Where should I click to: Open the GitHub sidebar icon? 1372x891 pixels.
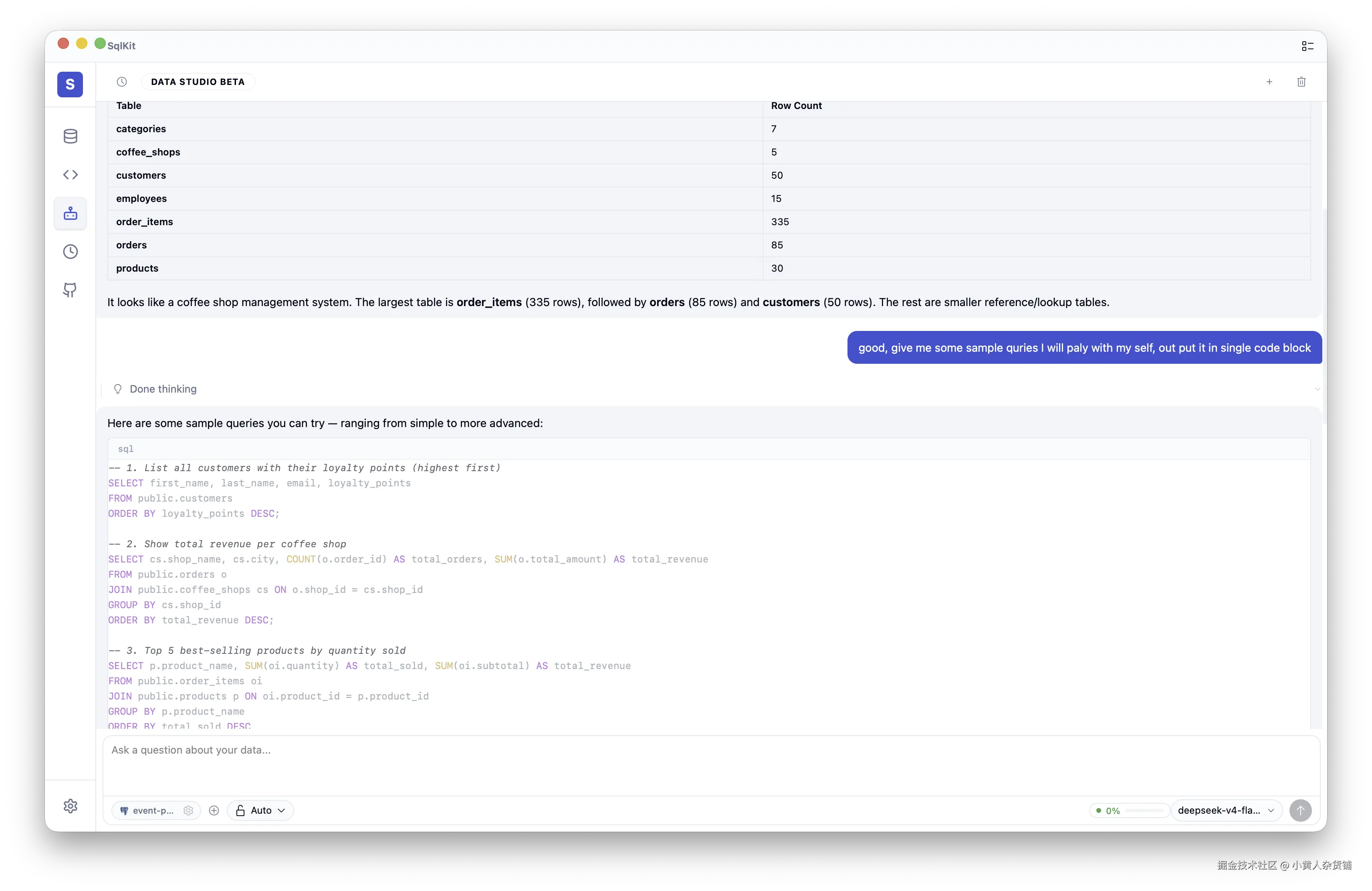71,290
